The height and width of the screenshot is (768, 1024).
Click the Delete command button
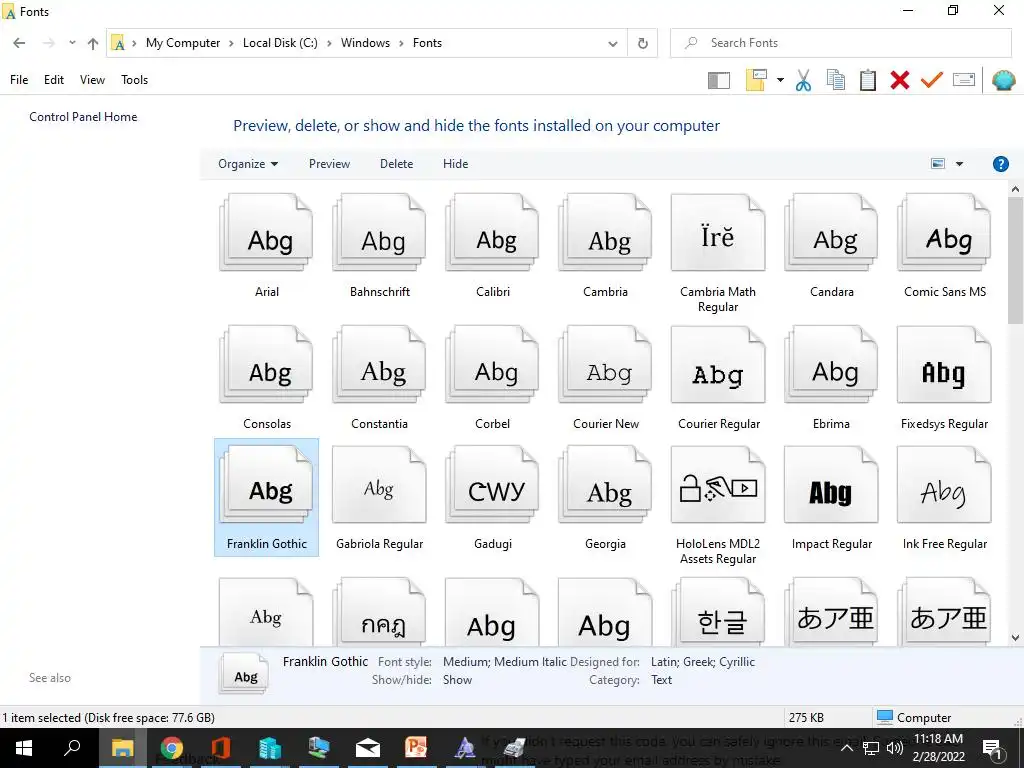point(396,164)
